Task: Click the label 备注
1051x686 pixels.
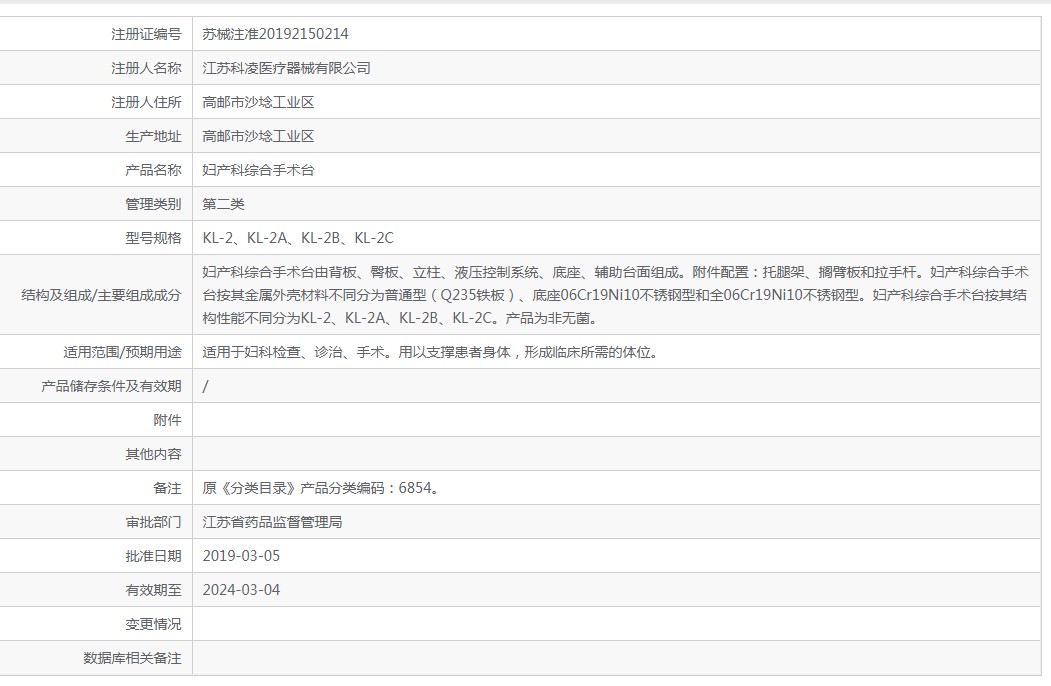Action: click(x=168, y=488)
